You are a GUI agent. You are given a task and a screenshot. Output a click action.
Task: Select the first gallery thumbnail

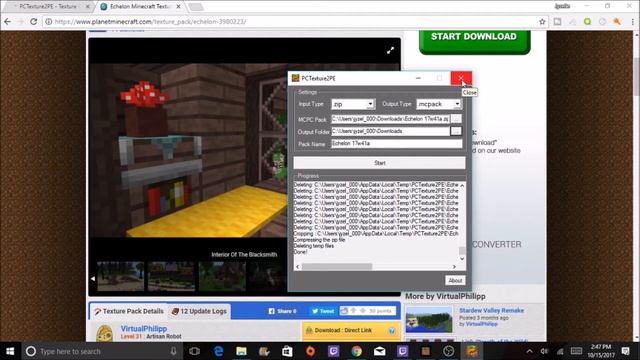[121, 276]
